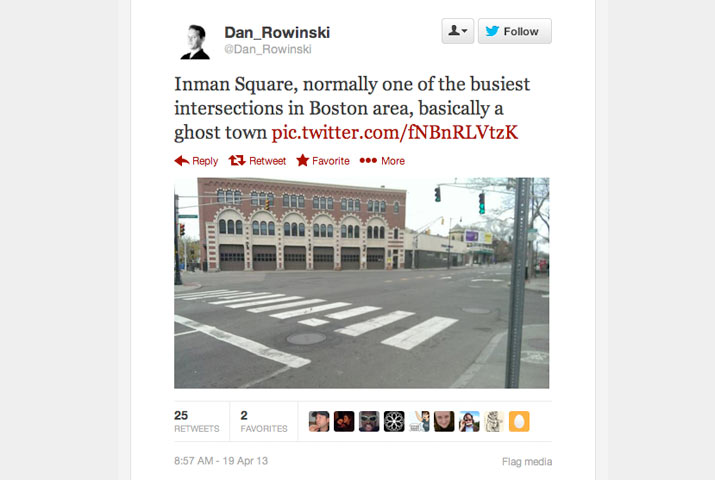
Task: Open the pic.twitter.com/fNBnRLVtzK link
Action: (x=394, y=133)
